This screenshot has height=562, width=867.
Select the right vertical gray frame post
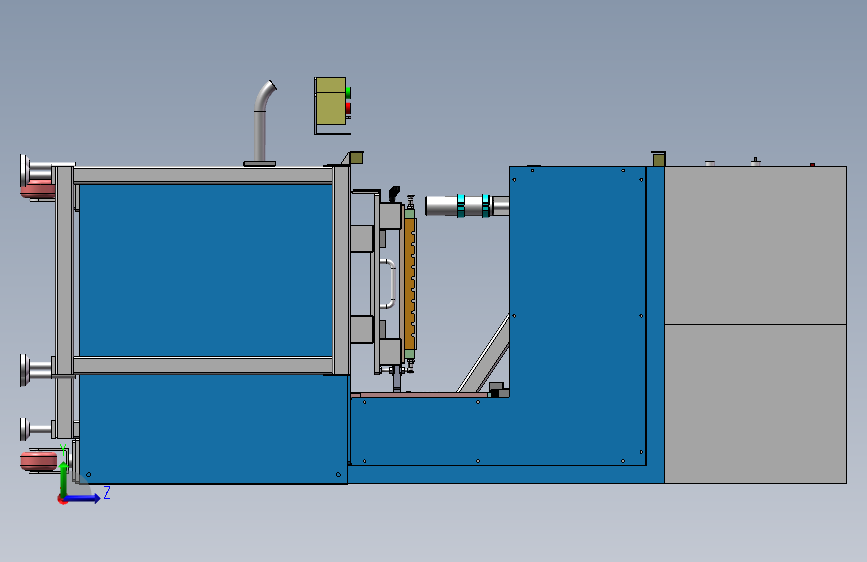pyautogui.click(x=341, y=270)
